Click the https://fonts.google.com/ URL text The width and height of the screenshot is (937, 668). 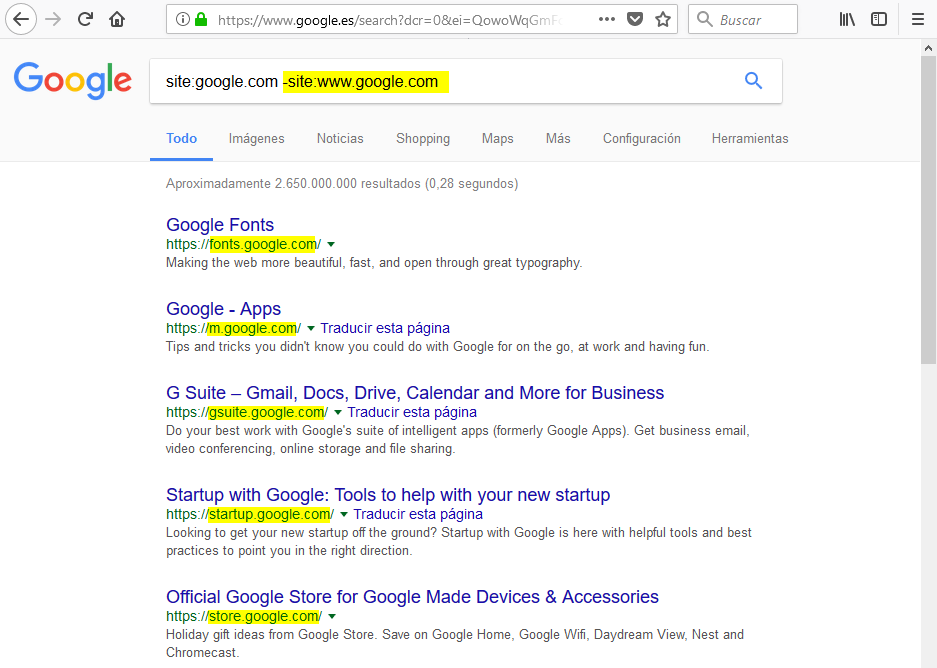(244, 244)
